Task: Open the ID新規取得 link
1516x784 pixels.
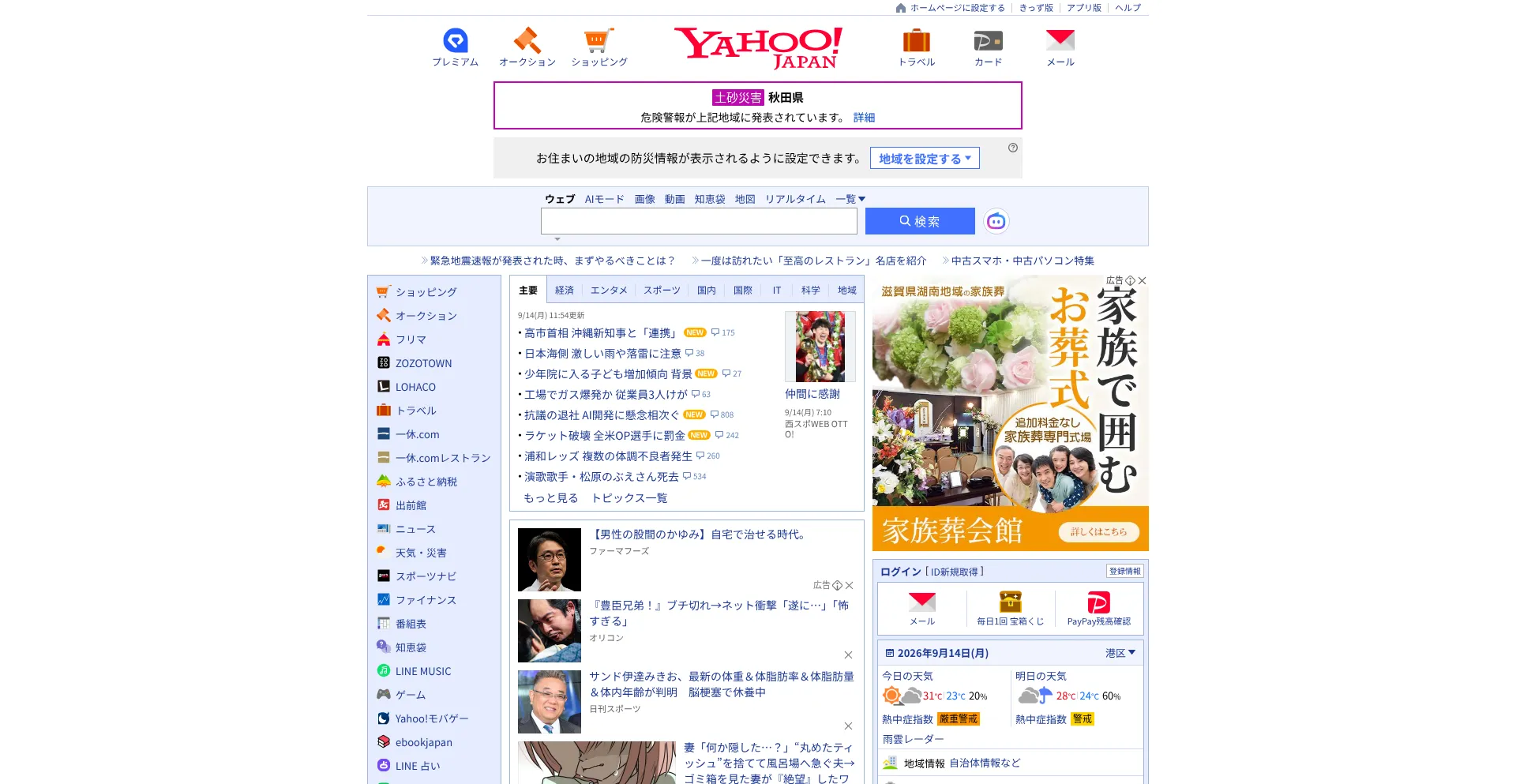Action: click(x=955, y=572)
